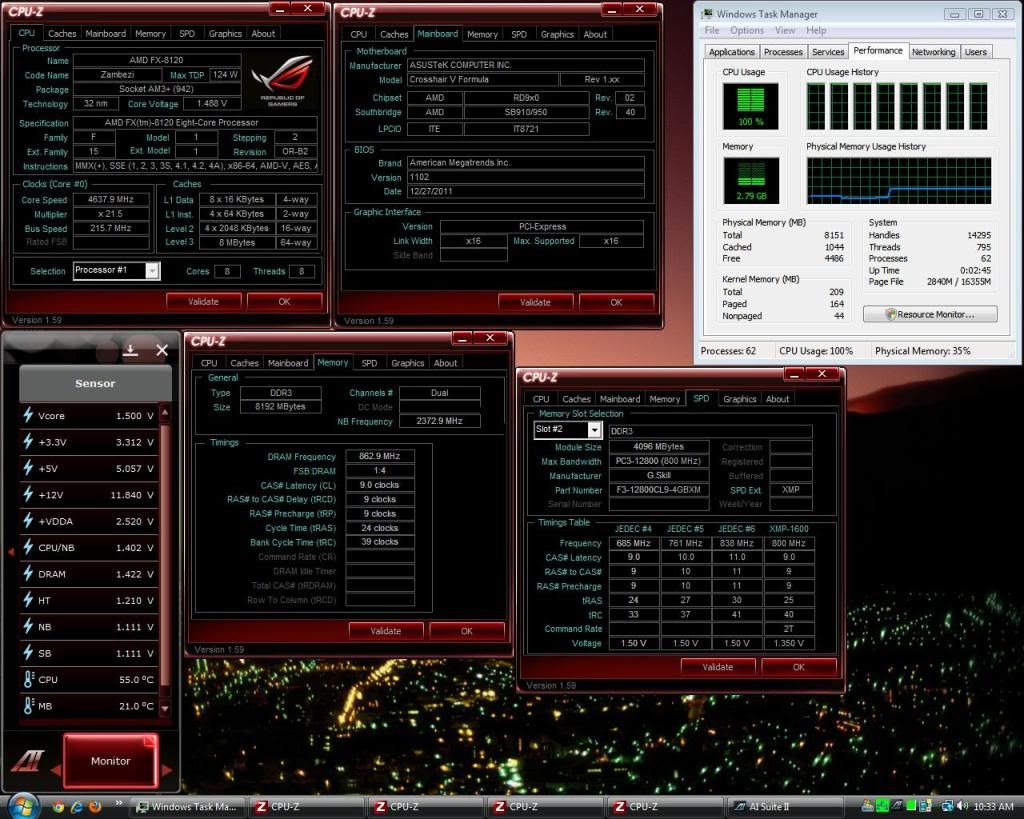Image resolution: width=1024 pixels, height=819 pixels.
Task: Launch Google Chrome from quick launch
Action: 58,806
